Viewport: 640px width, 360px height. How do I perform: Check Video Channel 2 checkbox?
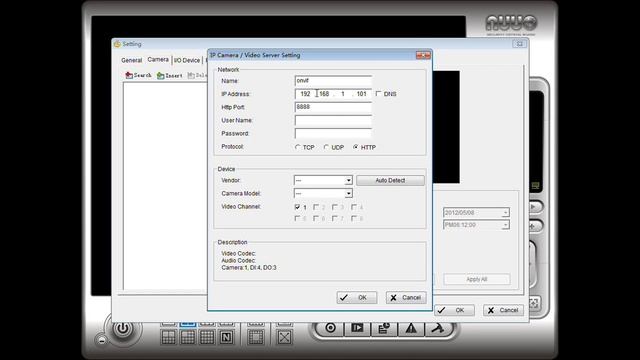(x=316, y=207)
